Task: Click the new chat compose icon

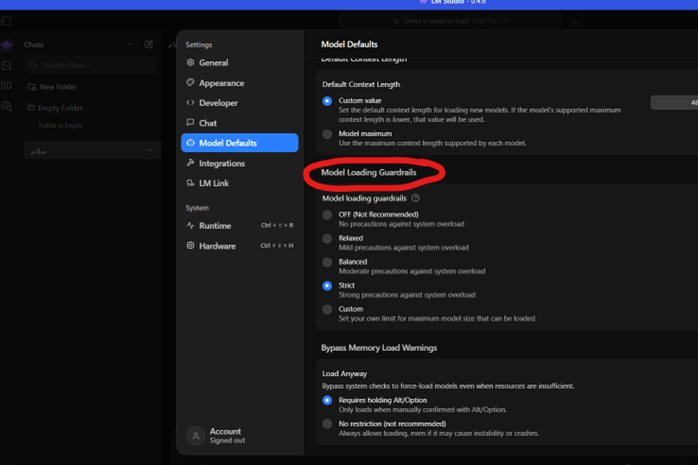Action: click(149, 45)
